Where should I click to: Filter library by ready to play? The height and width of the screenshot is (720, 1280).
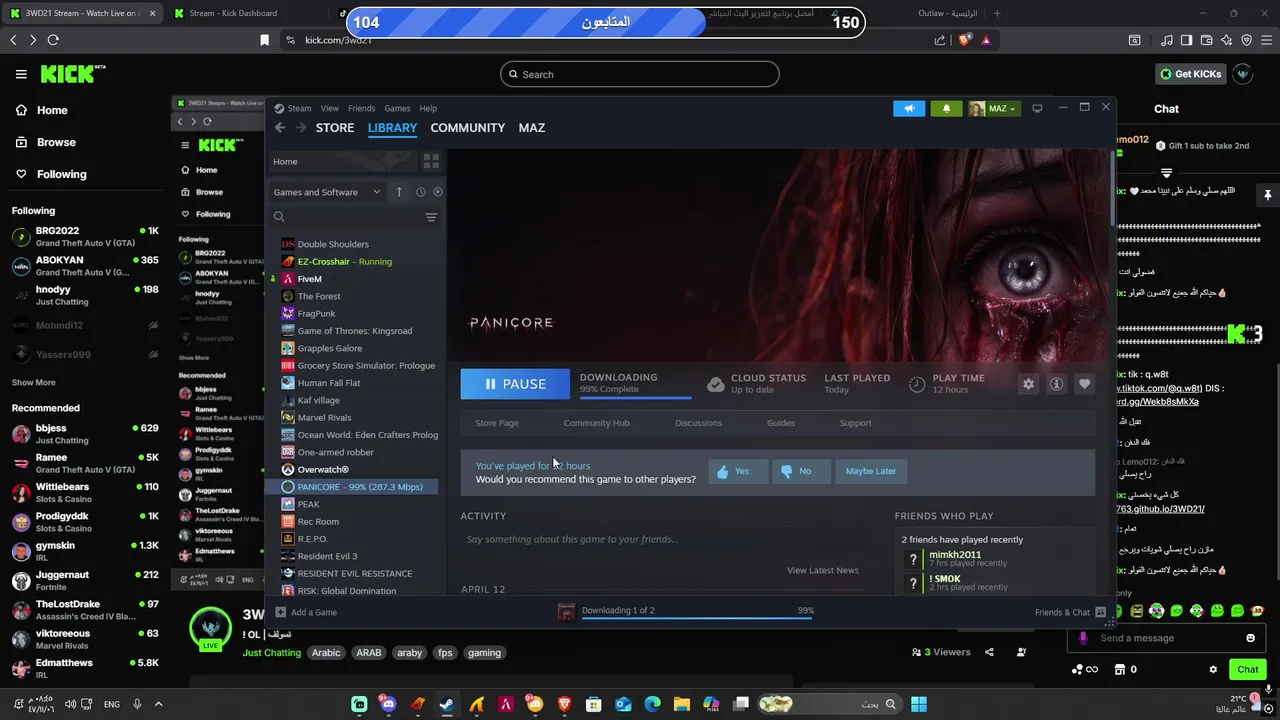437,192
